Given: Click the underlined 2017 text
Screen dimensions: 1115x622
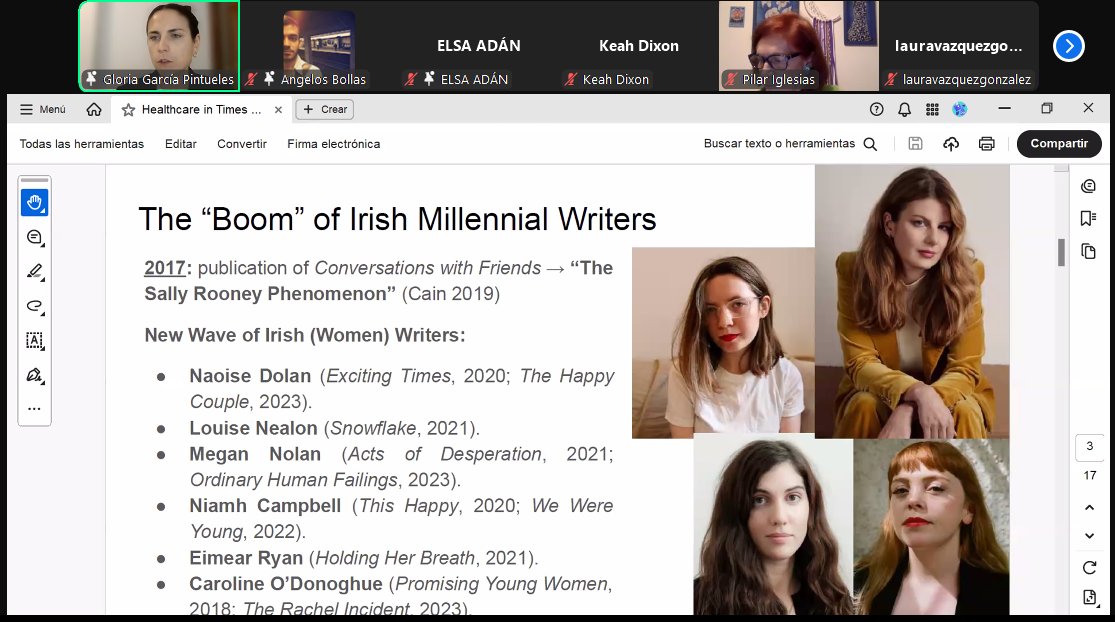Looking at the screenshot, I should tap(165, 268).
